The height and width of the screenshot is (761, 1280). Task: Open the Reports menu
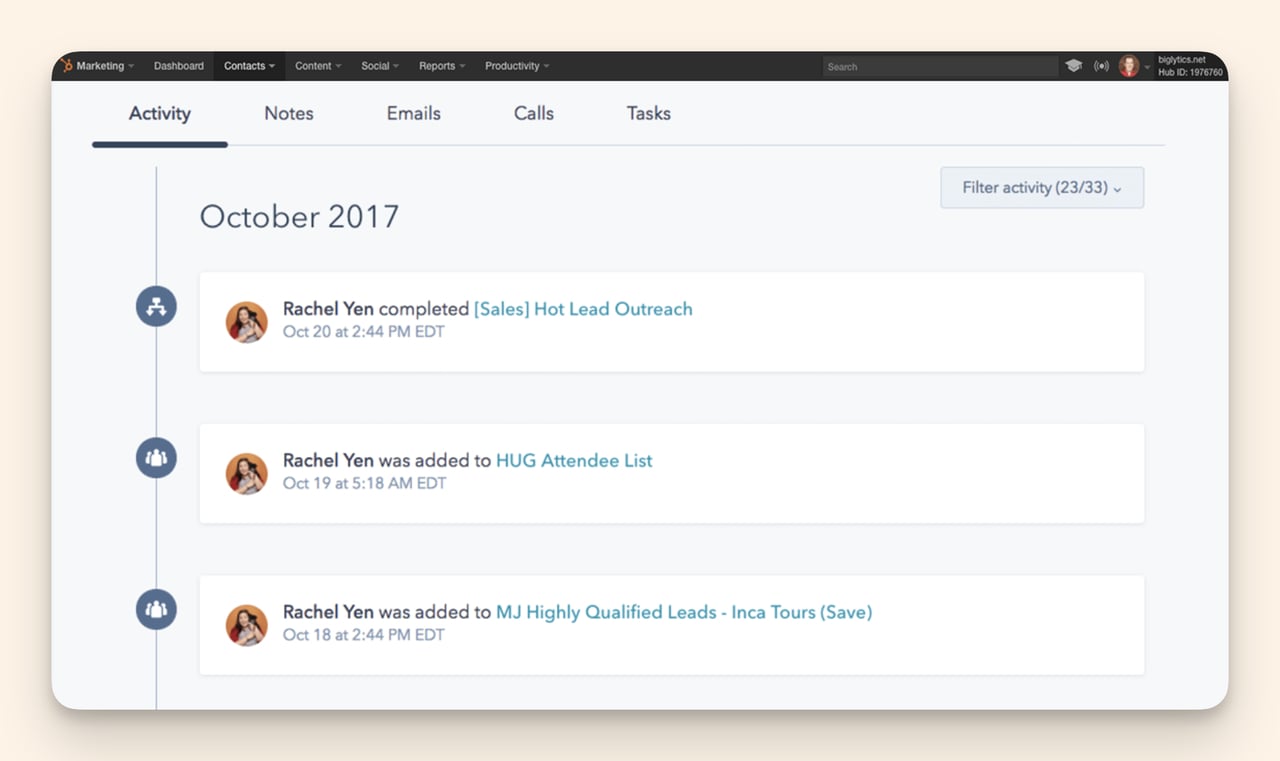pyautogui.click(x=442, y=66)
